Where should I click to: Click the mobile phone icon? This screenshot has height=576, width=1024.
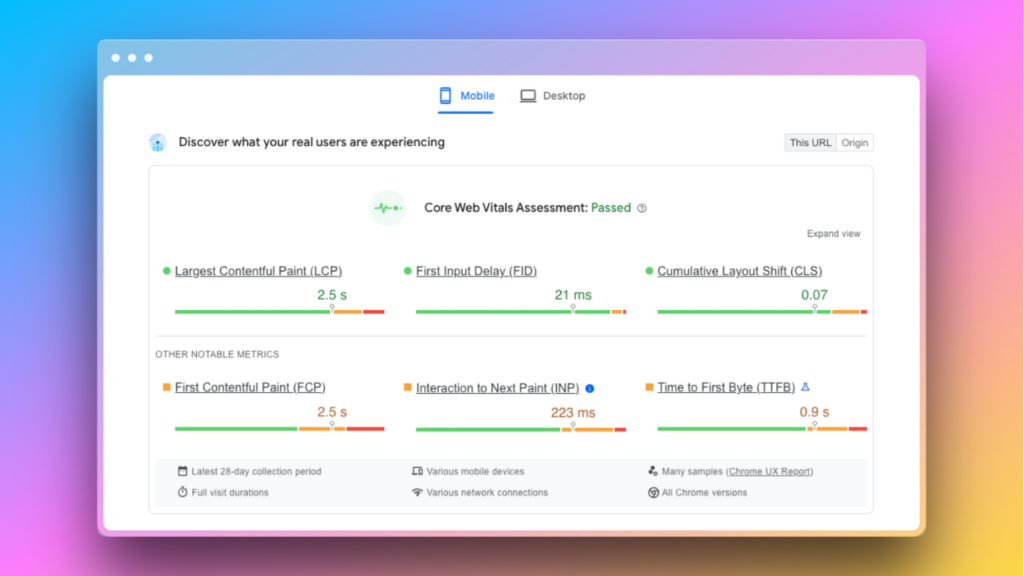click(445, 96)
